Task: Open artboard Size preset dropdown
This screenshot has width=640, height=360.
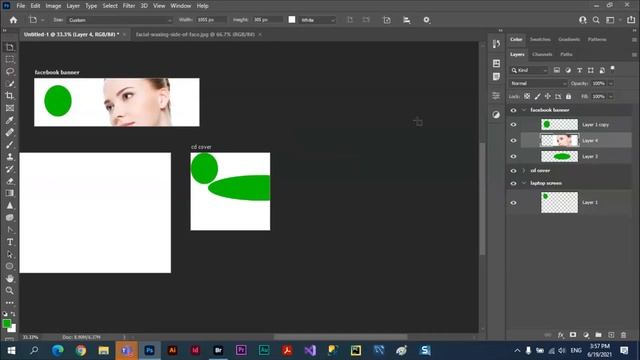Action: [120, 20]
